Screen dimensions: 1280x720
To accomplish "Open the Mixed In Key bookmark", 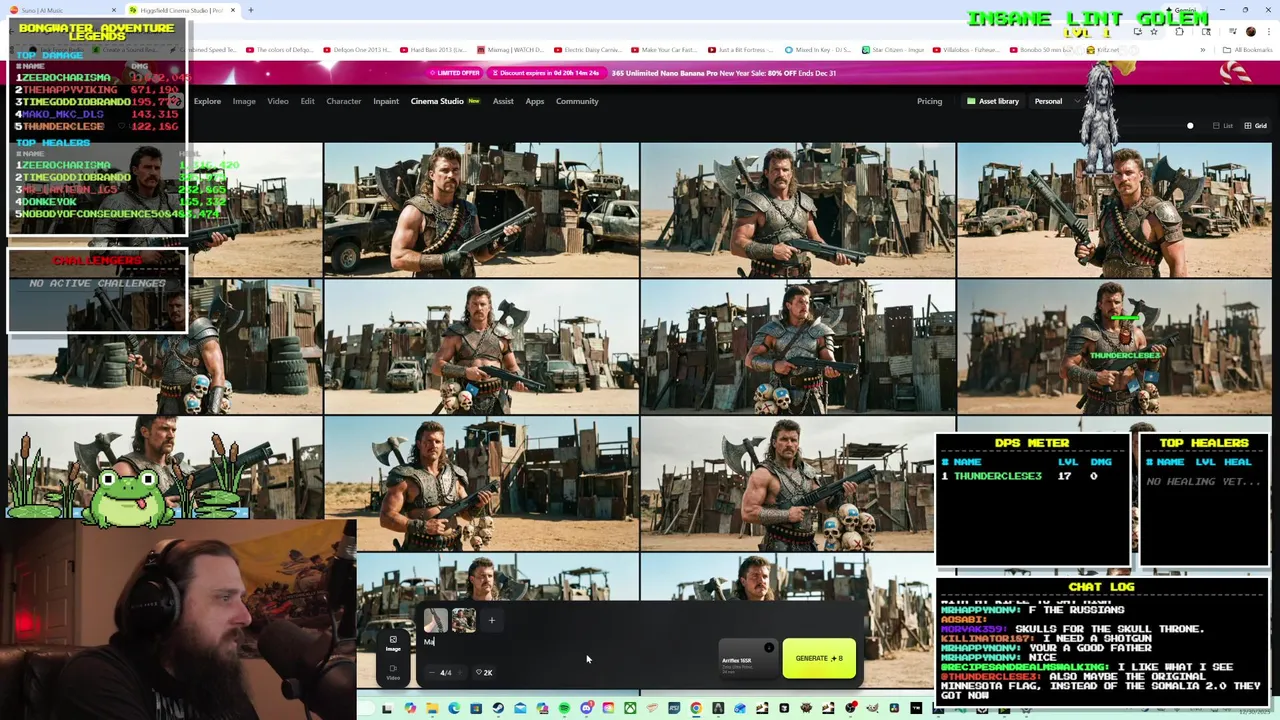I will coord(818,50).
